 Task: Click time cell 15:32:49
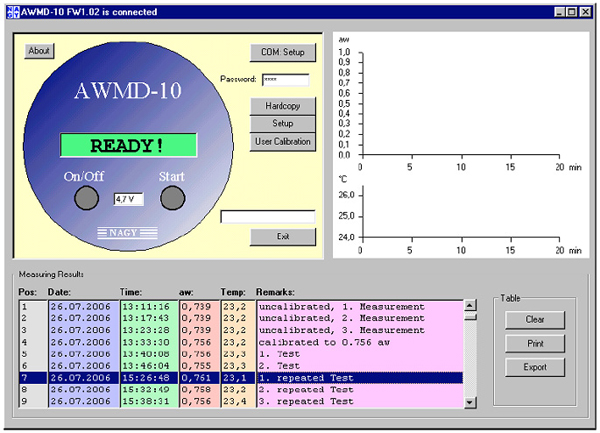[x=146, y=390]
